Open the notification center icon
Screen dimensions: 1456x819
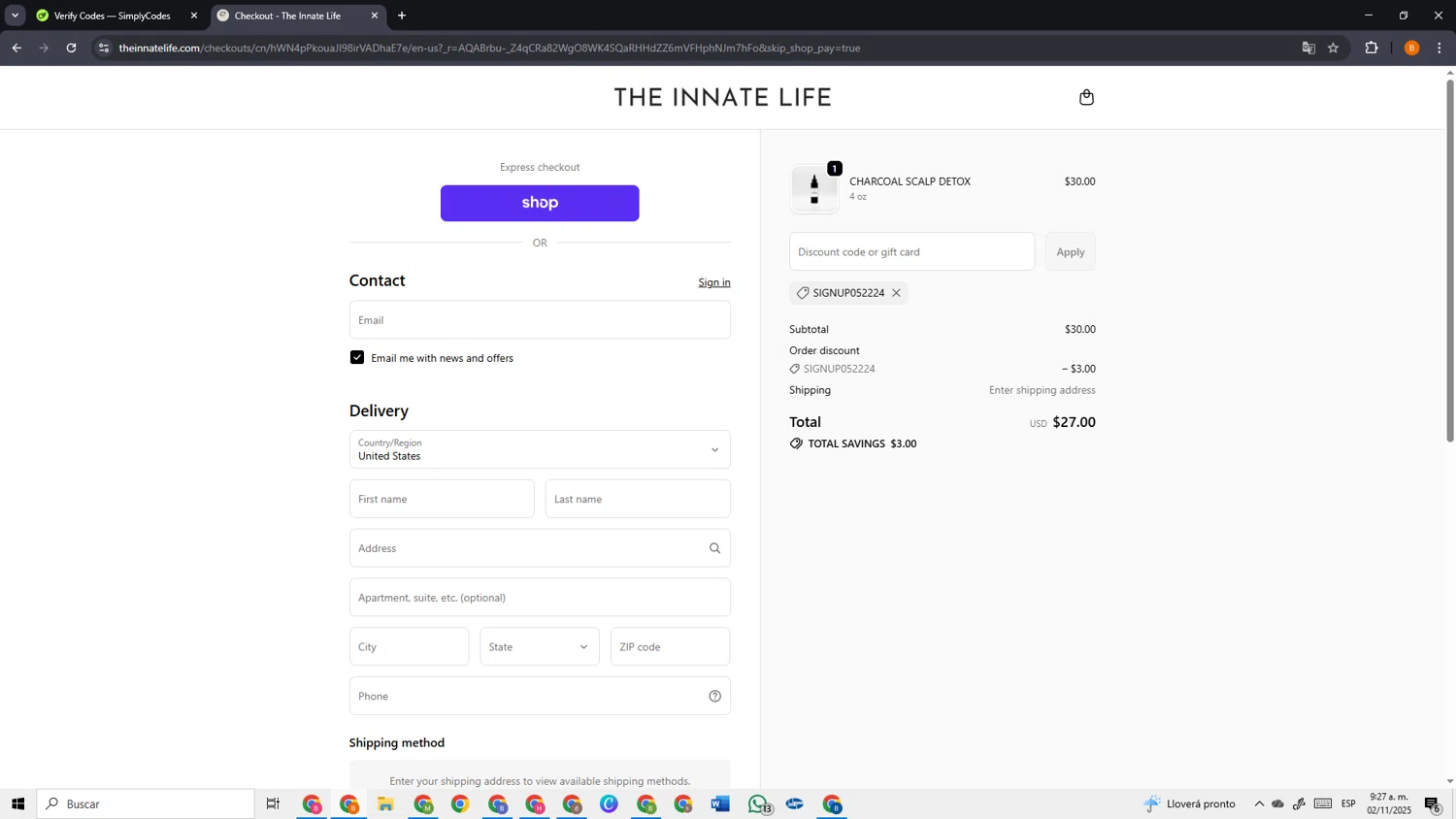(1433, 803)
